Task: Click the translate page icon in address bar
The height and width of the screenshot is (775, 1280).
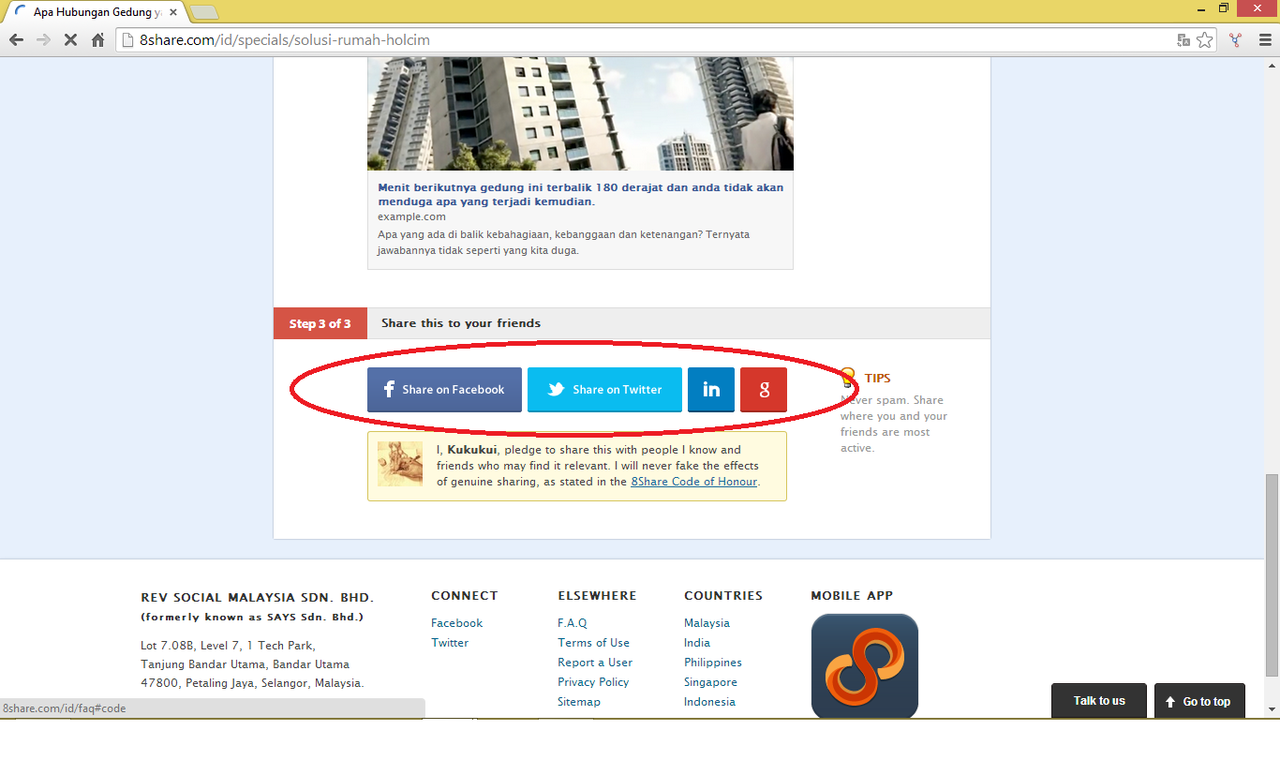Action: (1184, 40)
